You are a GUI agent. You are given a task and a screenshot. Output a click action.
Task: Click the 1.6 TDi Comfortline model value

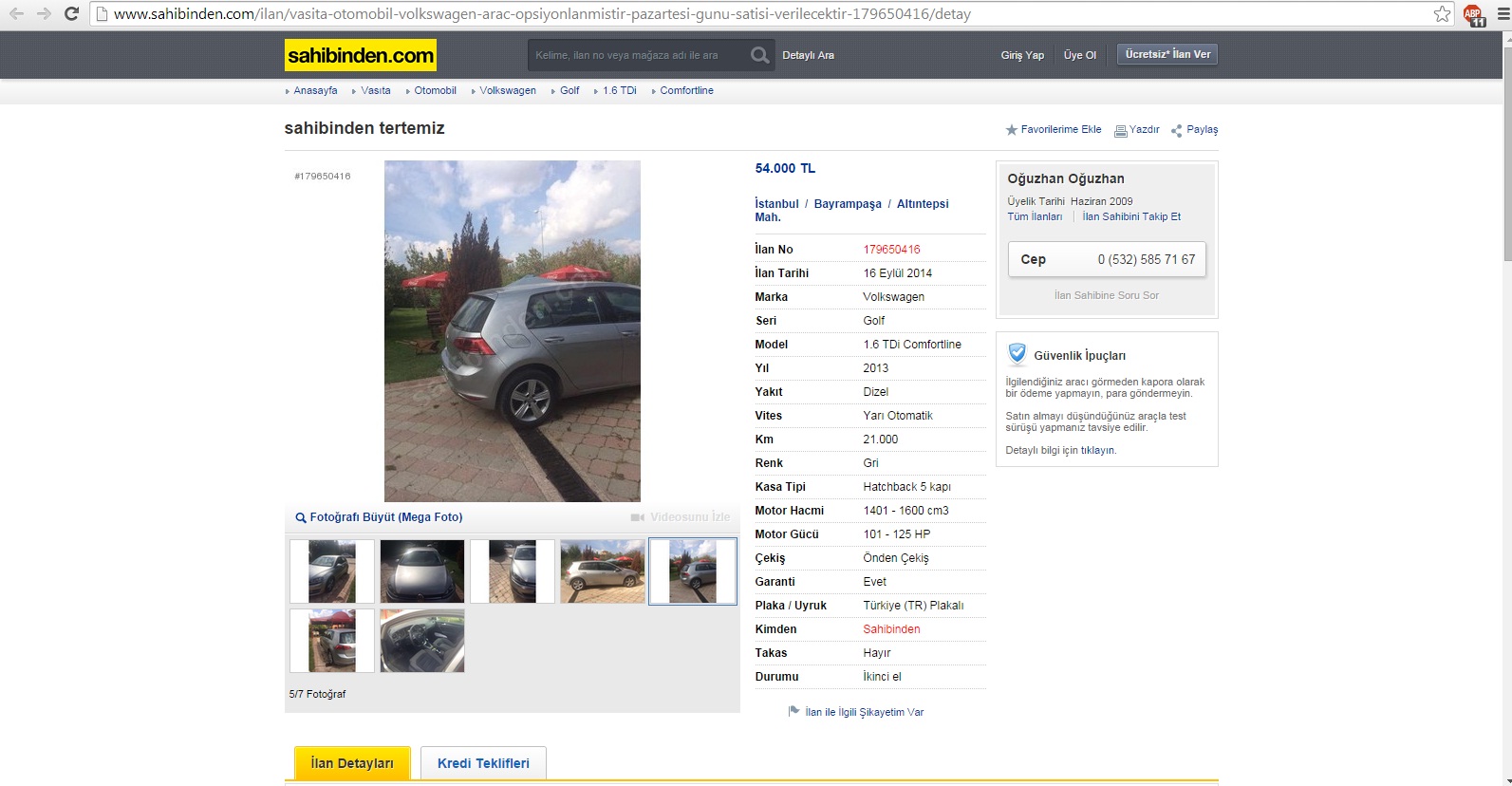point(911,345)
